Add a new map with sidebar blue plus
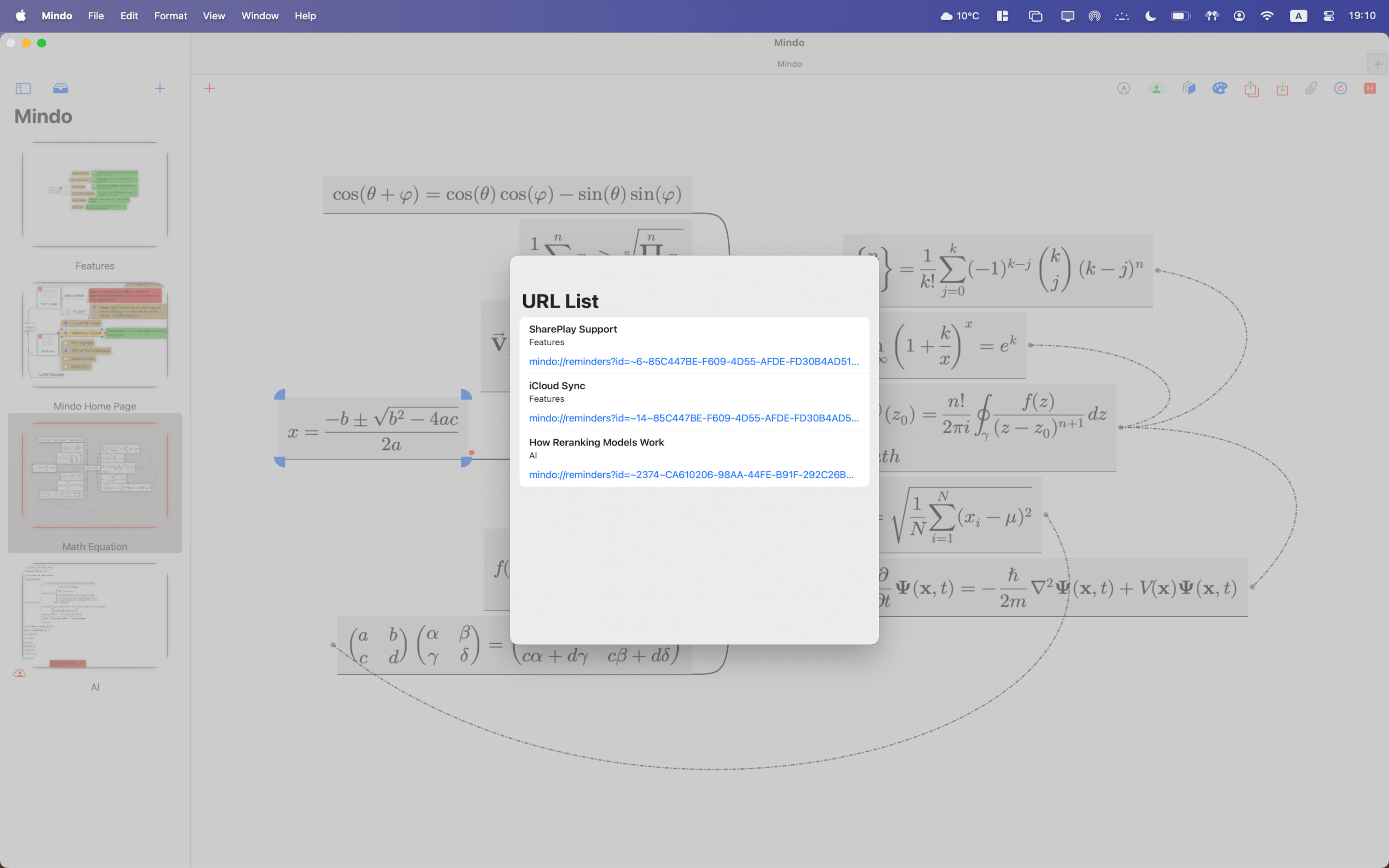This screenshot has width=1389, height=868. pos(160,88)
